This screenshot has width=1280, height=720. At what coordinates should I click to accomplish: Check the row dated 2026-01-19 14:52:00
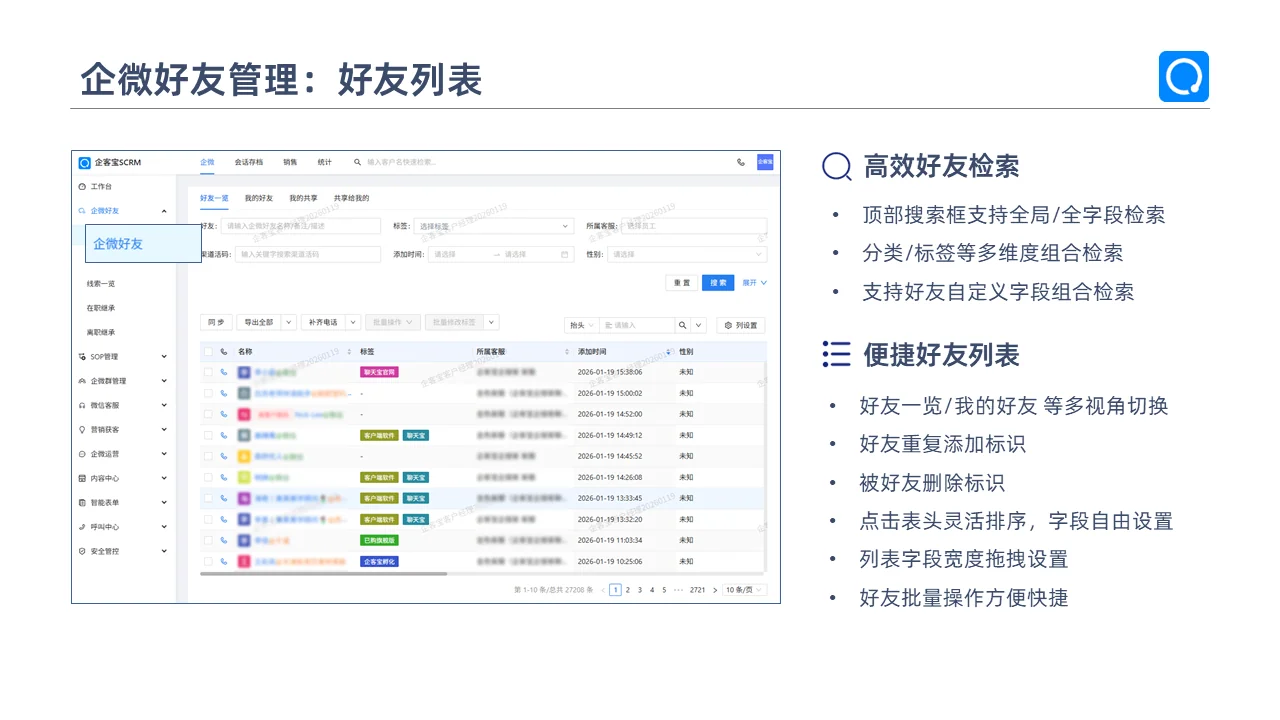pyautogui.click(x=208, y=414)
